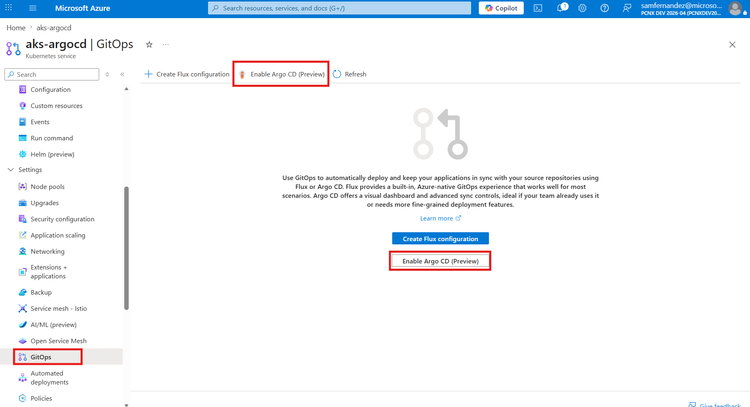Open Automated deployments menu item
Screen dimensions: 750x407
click(x=49, y=378)
